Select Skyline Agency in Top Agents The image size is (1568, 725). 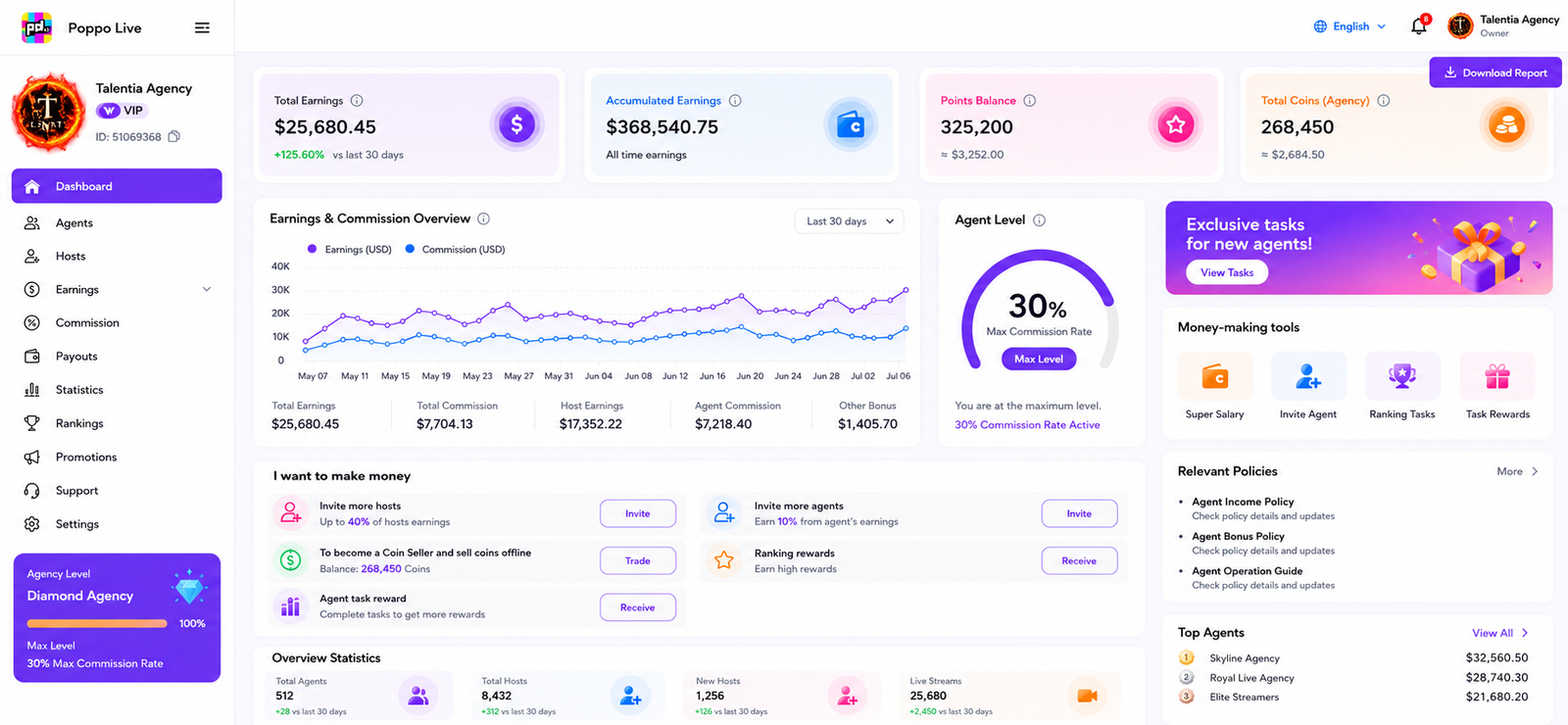1353,658
